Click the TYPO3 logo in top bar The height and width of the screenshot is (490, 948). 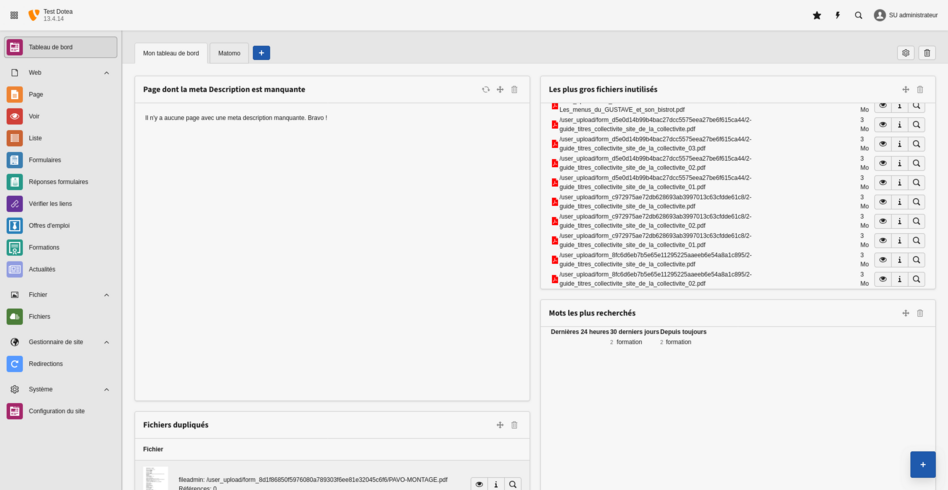(34, 15)
